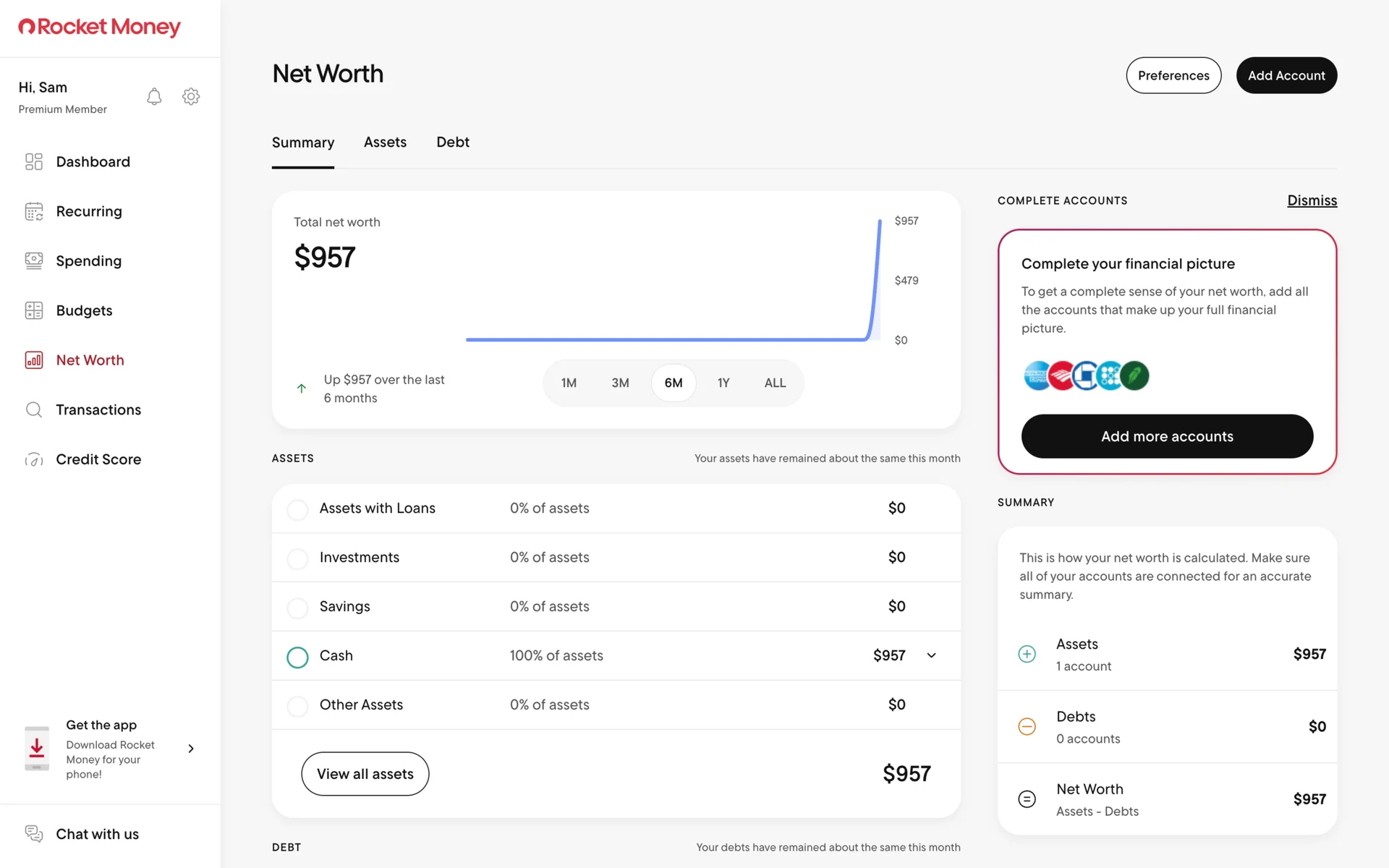Click the Chat with us icon

(34, 833)
